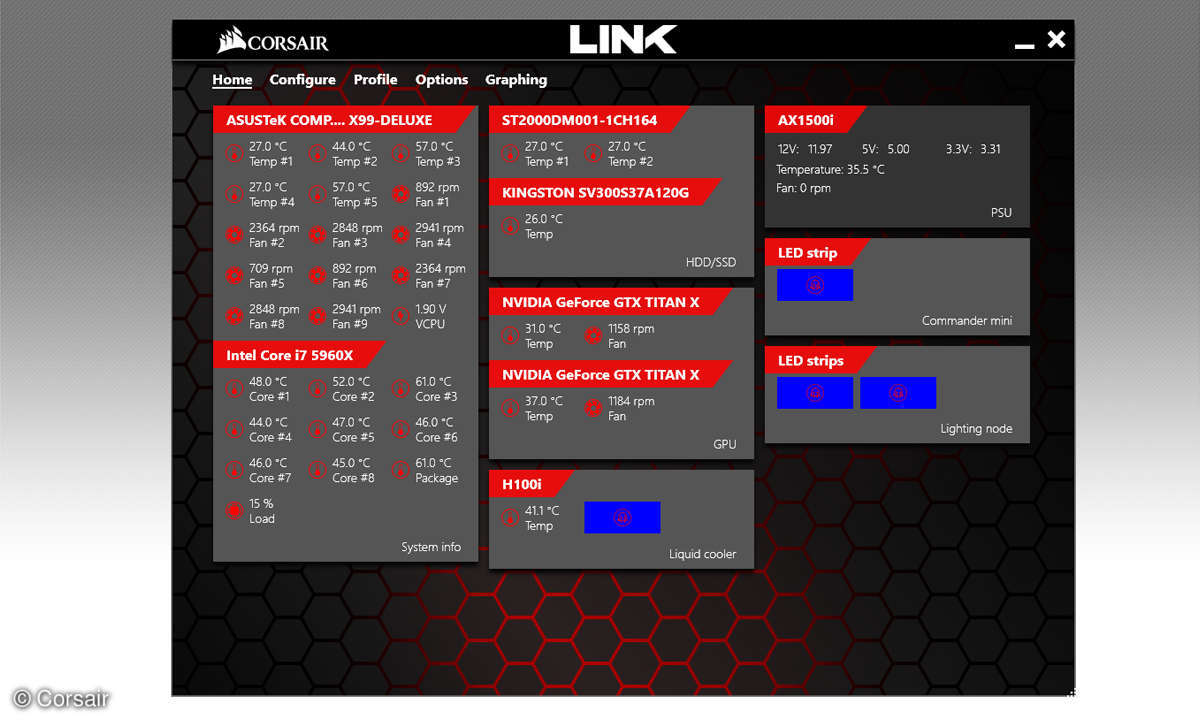1200x720 pixels.
Task: Click first TITAN X fan icon at 1158 rpm
Action: (x=592, y=335)
